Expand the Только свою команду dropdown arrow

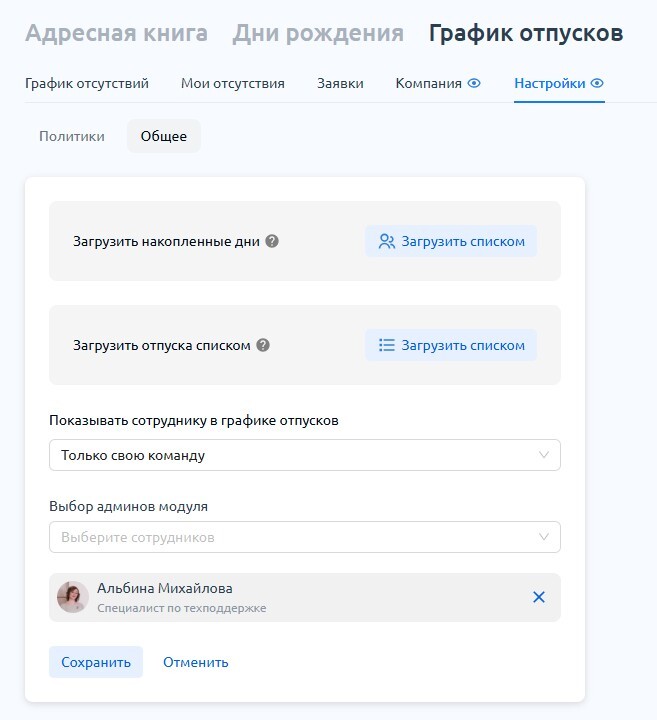click(x=544, y=455)
